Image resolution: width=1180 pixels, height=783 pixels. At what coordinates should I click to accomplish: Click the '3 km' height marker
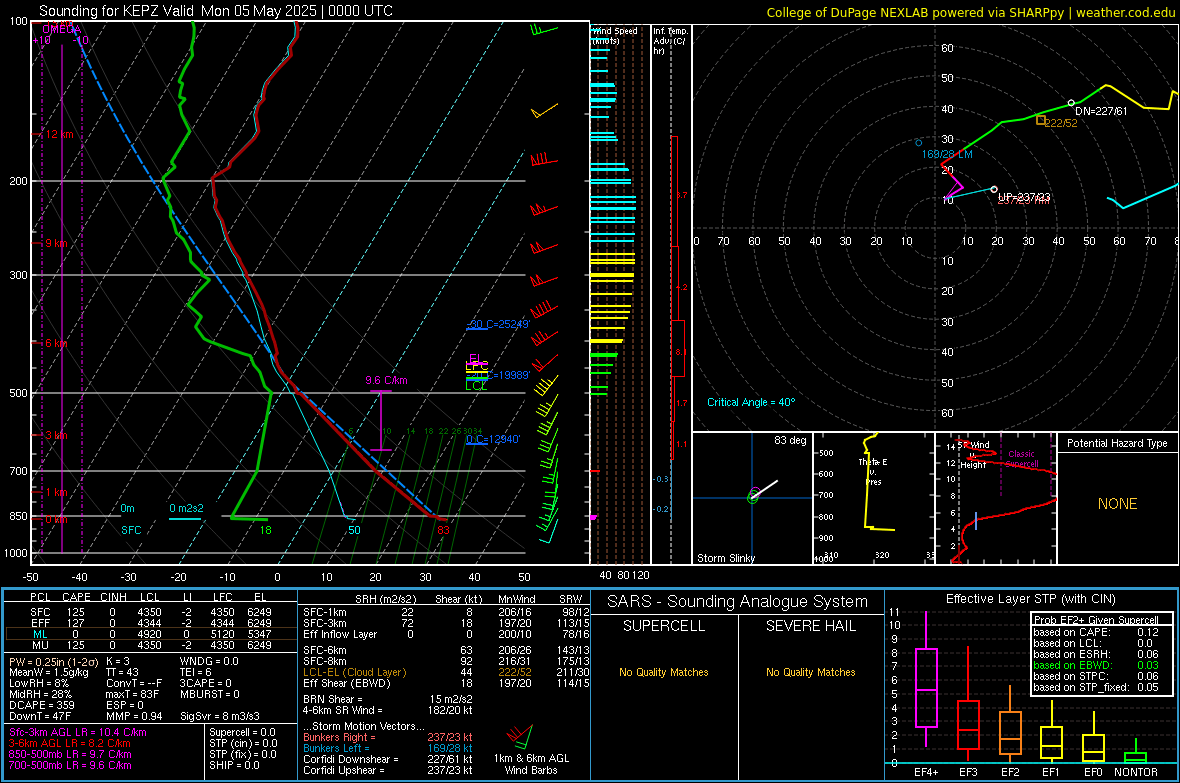(x=56, y=435)
